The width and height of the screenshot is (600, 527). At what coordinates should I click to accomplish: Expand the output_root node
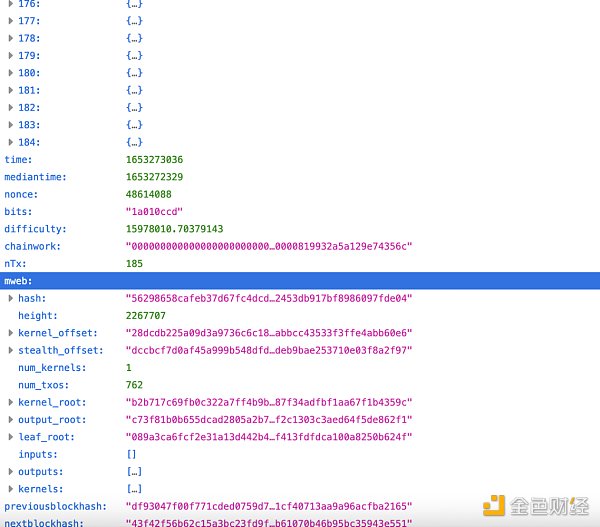click(11, 419)
